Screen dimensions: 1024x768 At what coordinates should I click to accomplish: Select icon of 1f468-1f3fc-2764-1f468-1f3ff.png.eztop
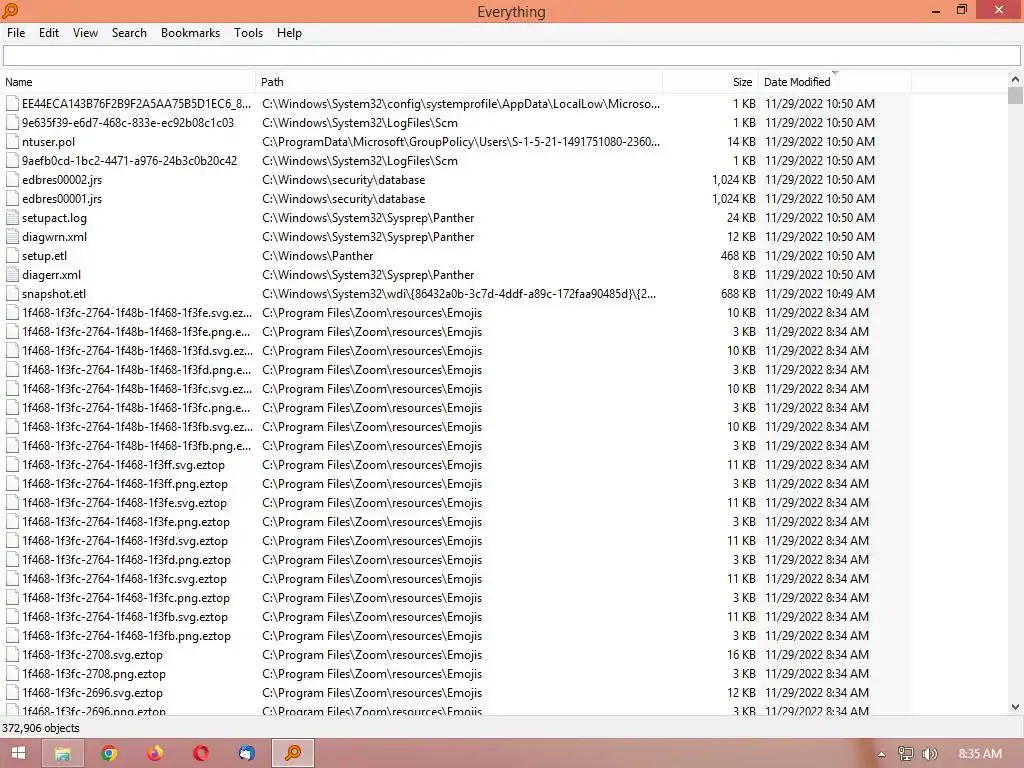12,483
